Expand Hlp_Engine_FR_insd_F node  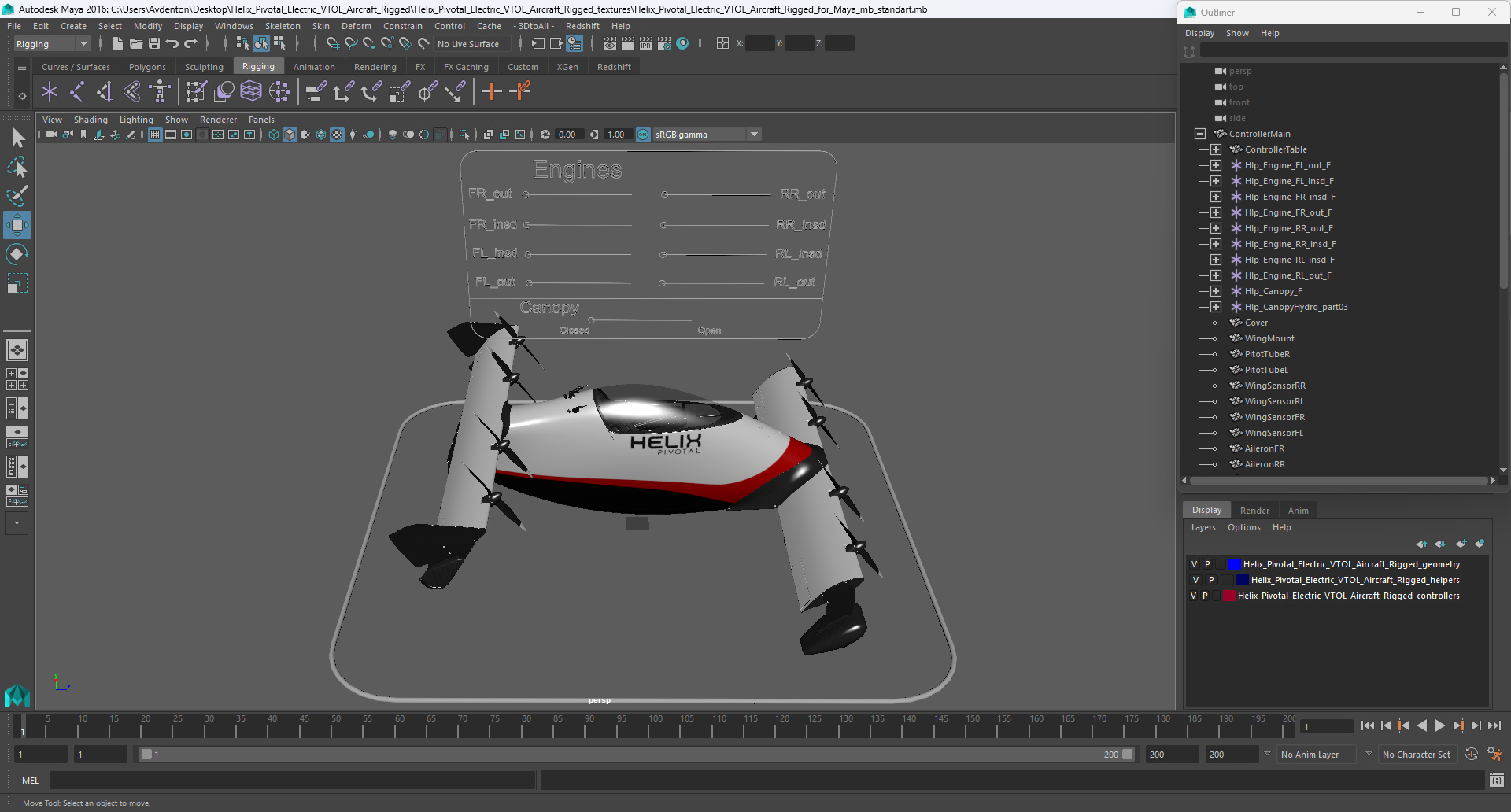click(x=1216, y=197)
